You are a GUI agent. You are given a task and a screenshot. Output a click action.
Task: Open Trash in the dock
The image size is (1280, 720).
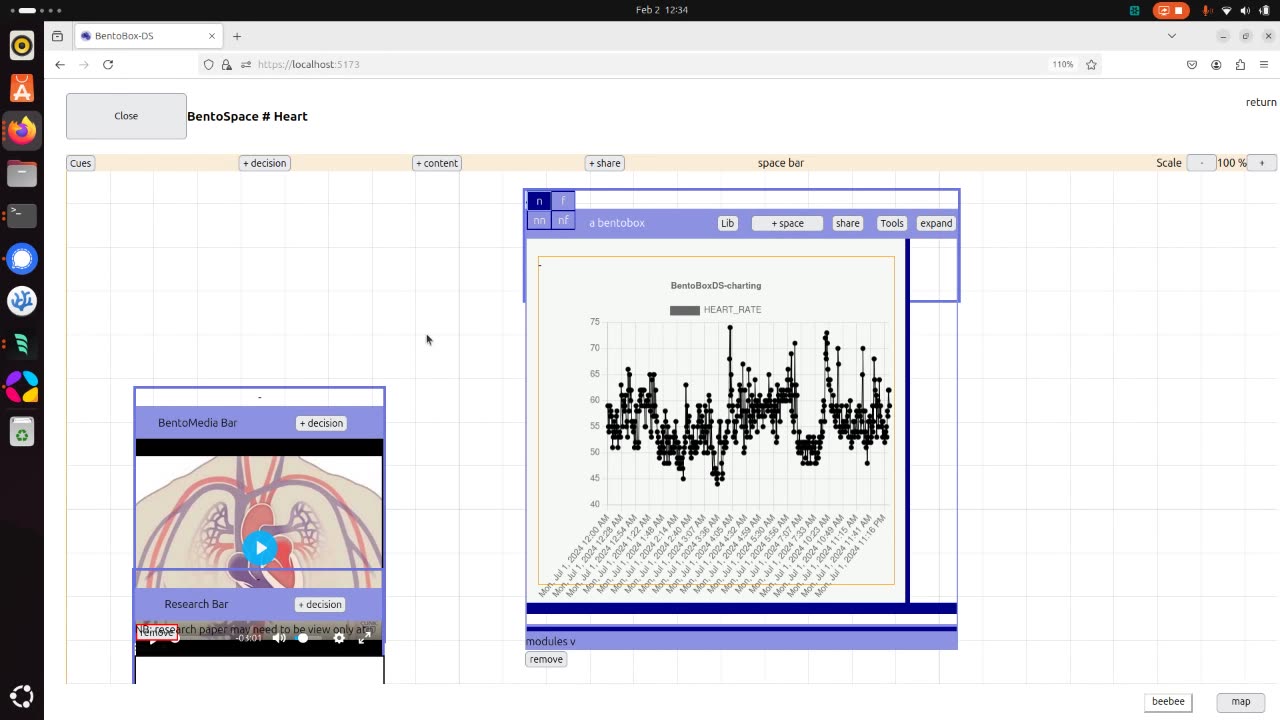[22, 432]
